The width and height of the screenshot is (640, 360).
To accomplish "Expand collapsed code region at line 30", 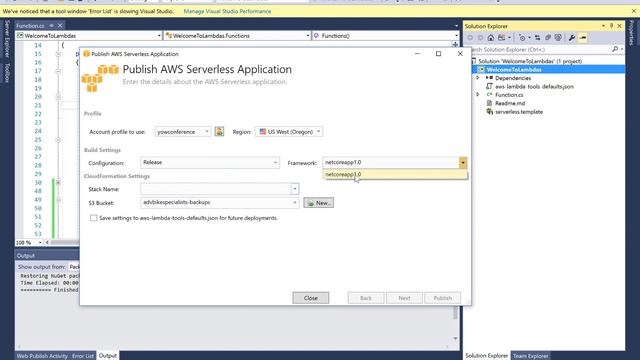I will point(58,182).
